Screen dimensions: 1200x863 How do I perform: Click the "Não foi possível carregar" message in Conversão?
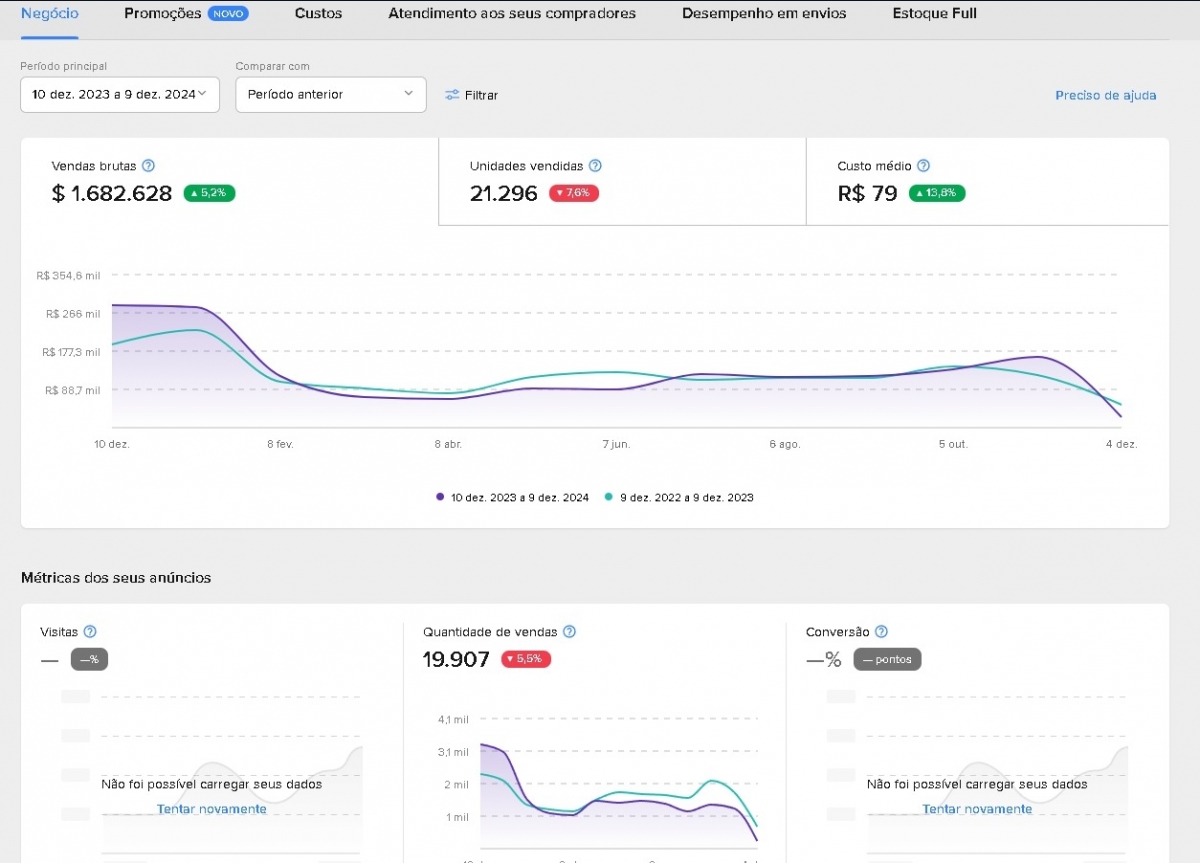point(977,784)
